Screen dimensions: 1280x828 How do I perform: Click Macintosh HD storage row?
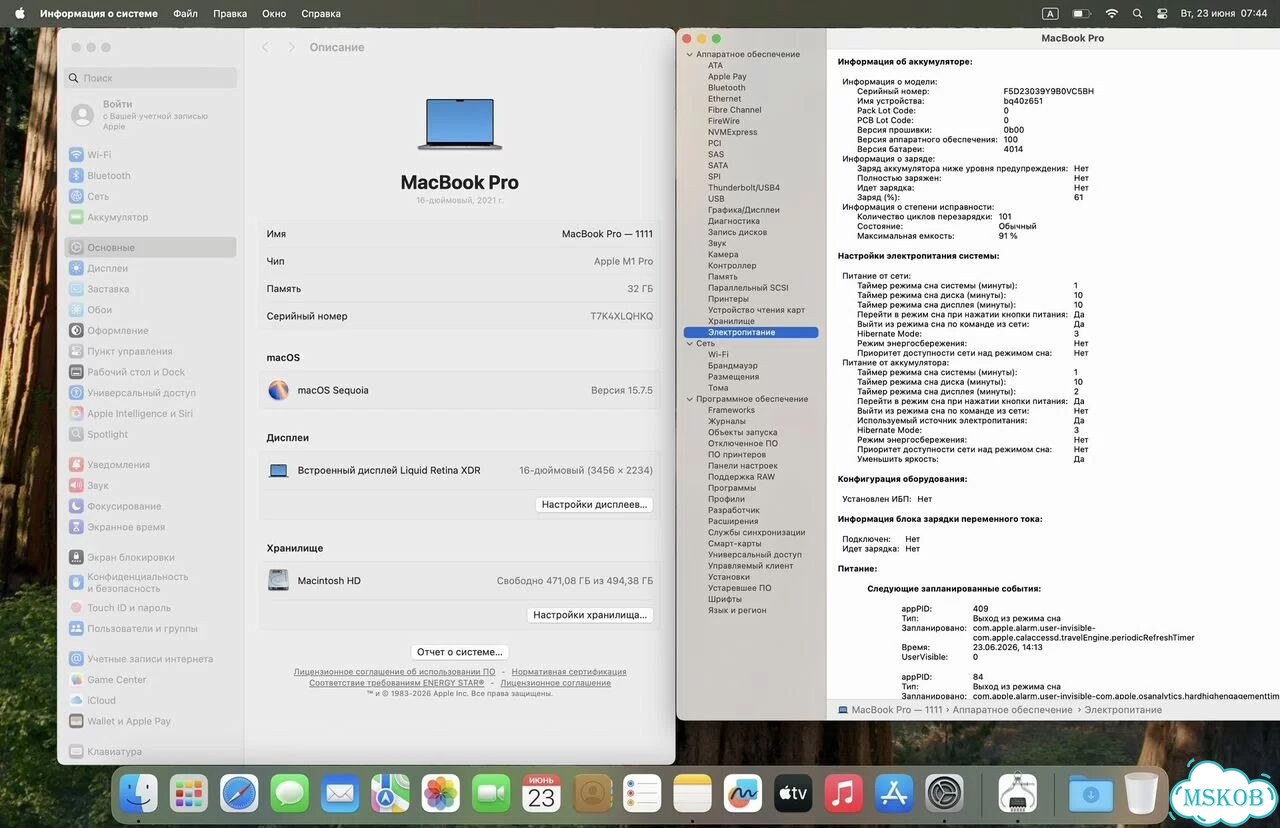460,580
